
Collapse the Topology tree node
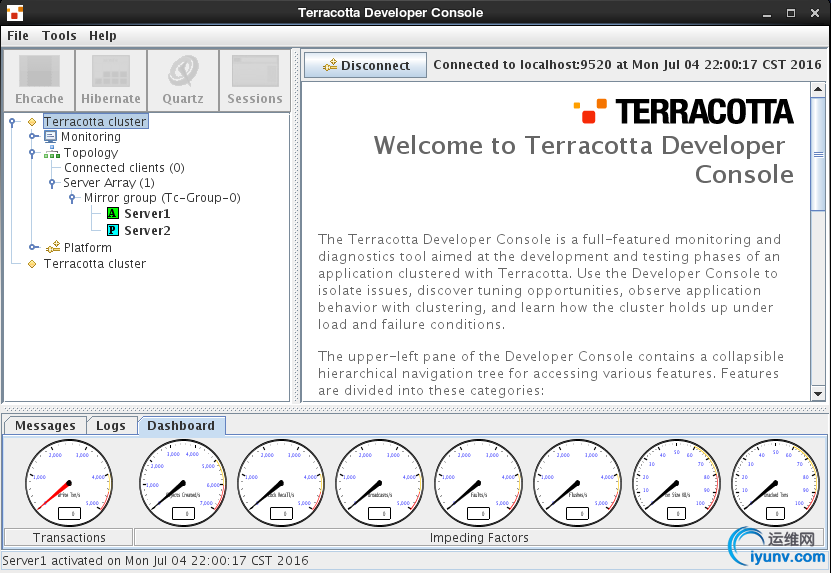tap(32, 153)
